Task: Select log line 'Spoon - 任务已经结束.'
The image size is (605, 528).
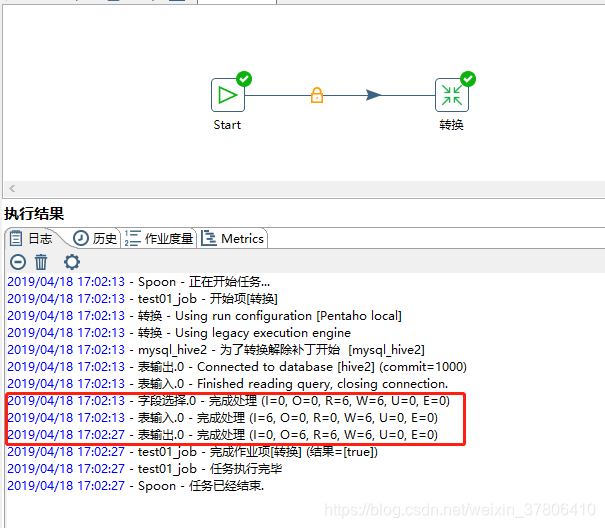Action: point(136,486)
